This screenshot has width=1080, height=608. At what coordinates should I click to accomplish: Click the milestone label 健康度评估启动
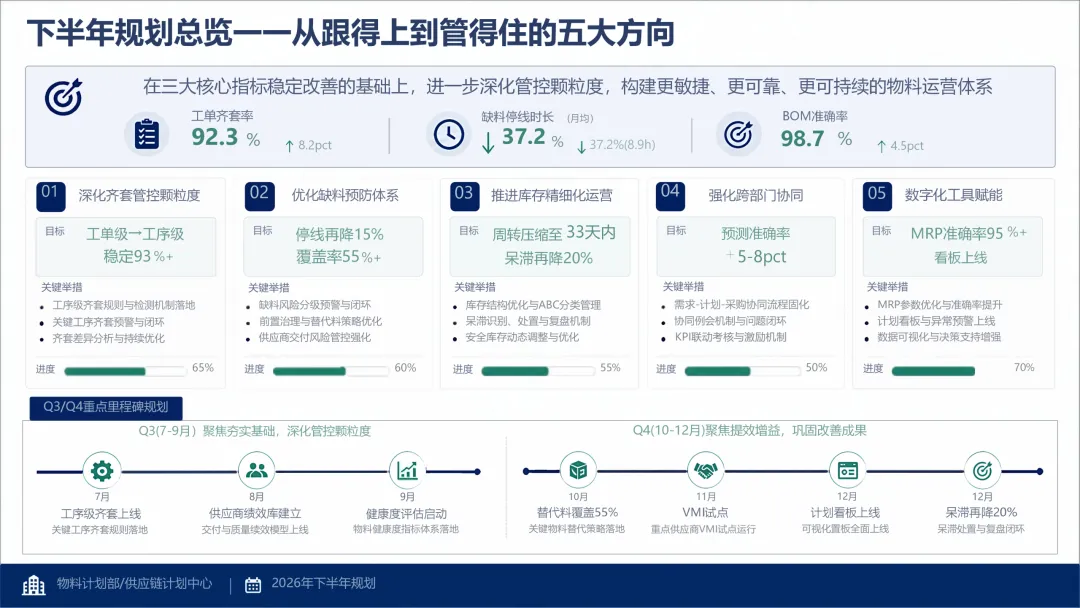406,514
